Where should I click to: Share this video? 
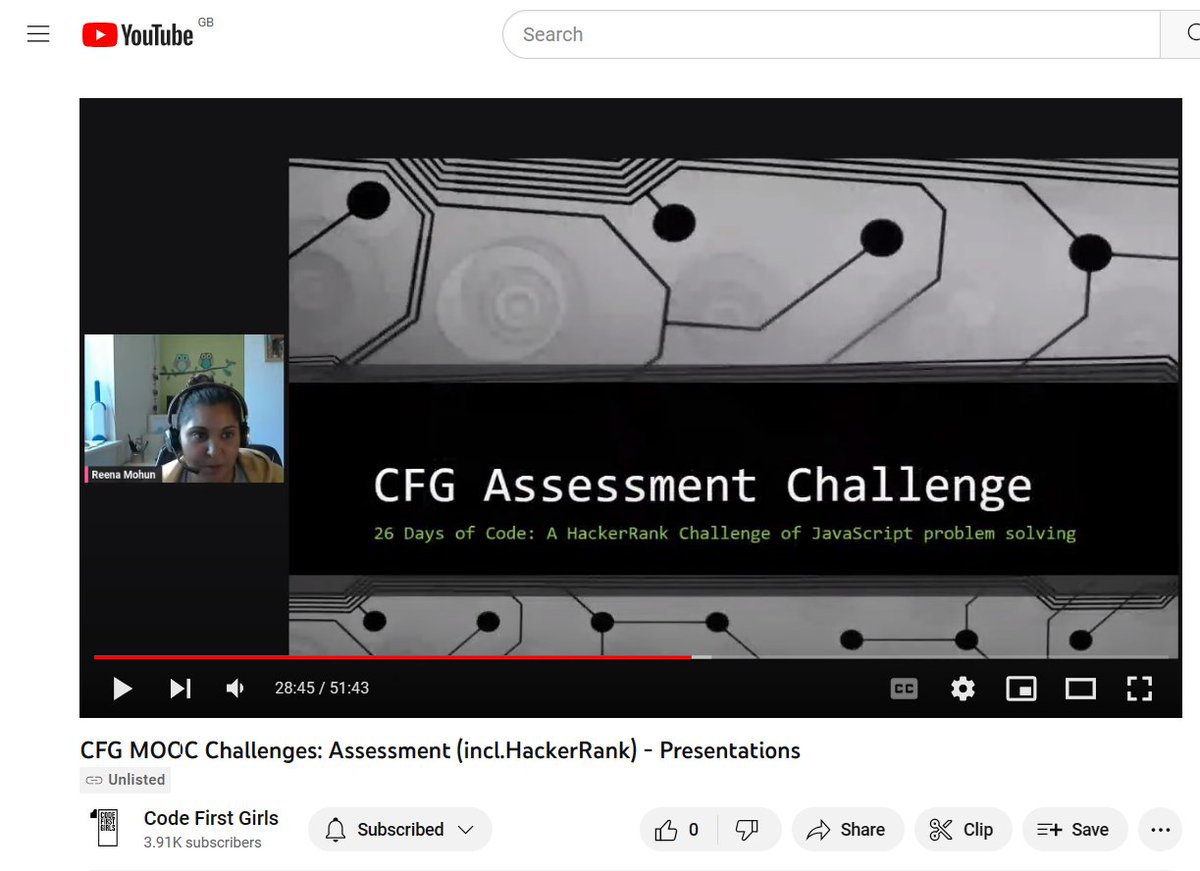848,829
